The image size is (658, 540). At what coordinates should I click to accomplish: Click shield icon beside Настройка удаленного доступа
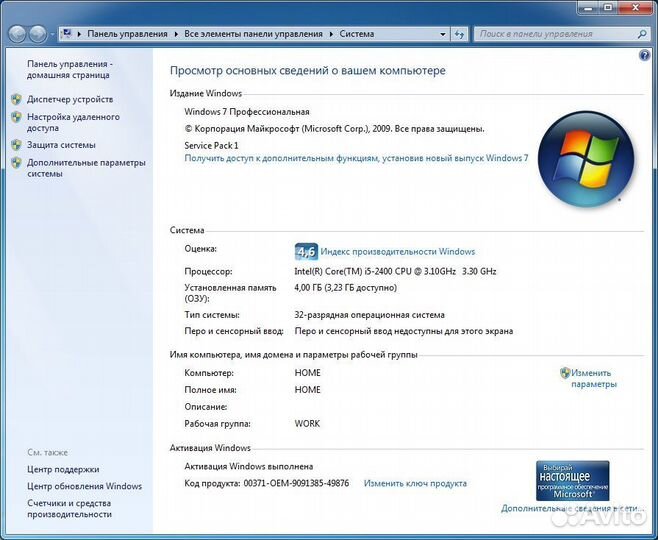(16, 117)
